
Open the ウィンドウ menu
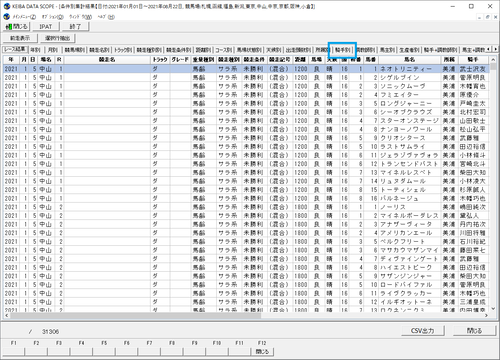click(80, 17)
